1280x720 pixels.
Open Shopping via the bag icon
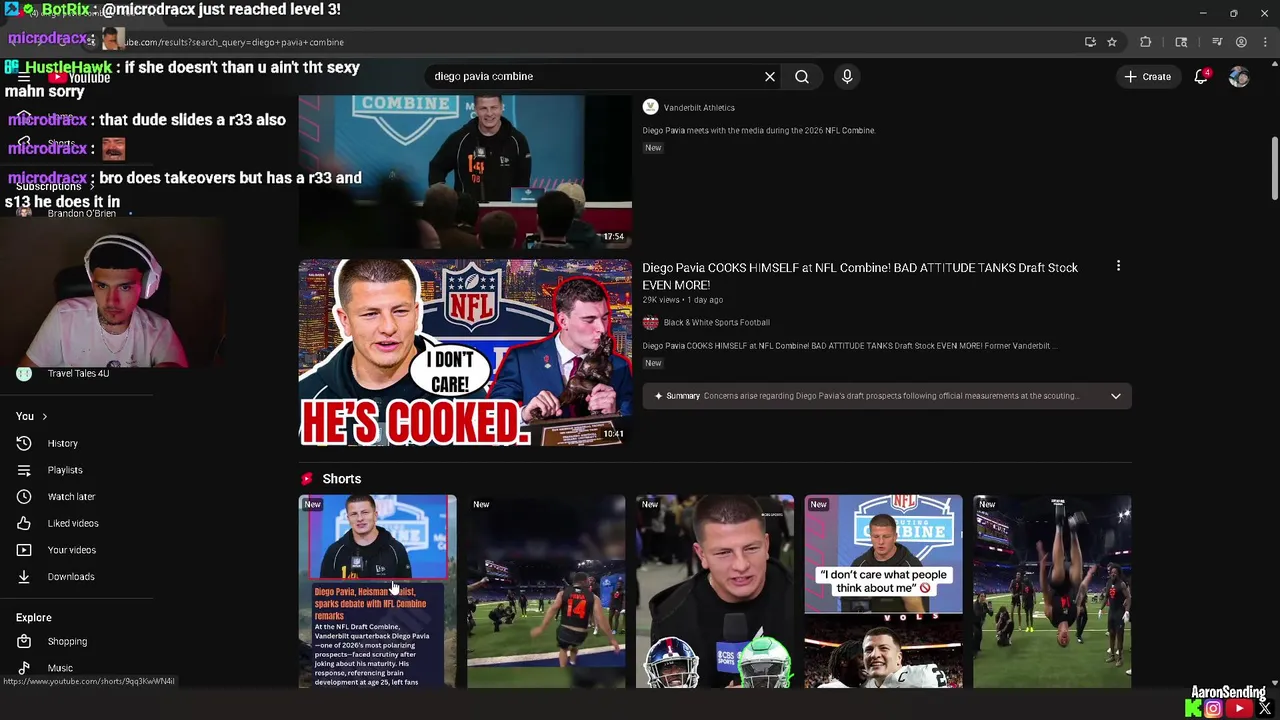pos(24,641)
